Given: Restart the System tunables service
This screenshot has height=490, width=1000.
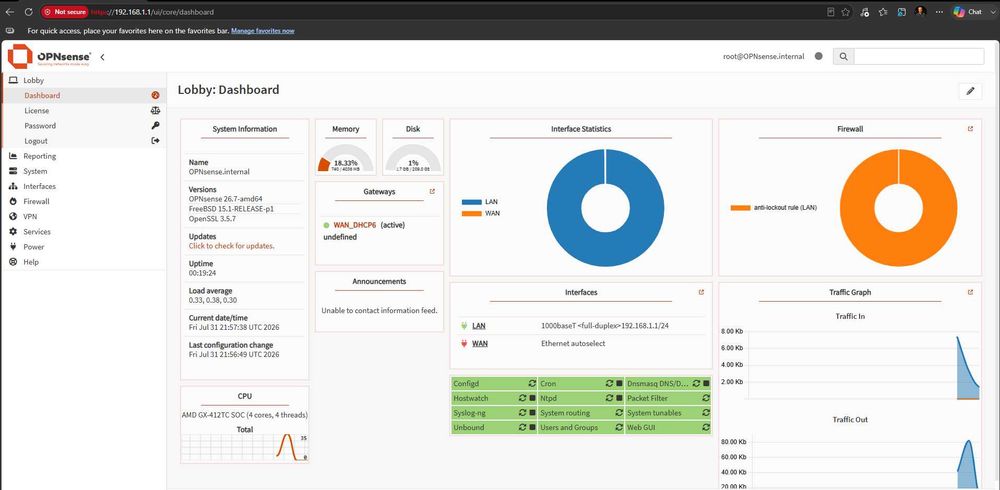Looking at the screenshot, I should pos(705,413).
